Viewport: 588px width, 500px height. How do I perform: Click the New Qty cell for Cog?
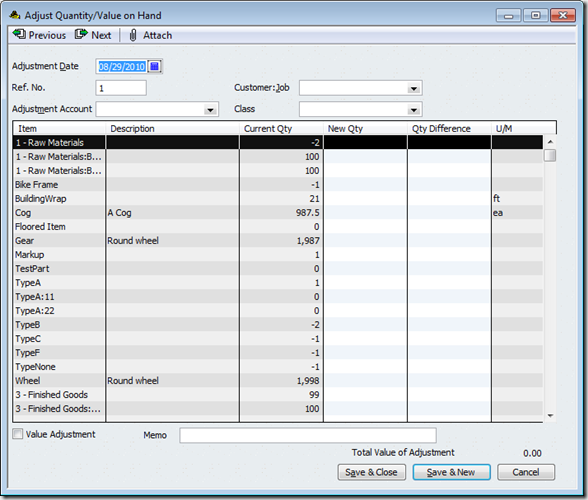[365, 213]
